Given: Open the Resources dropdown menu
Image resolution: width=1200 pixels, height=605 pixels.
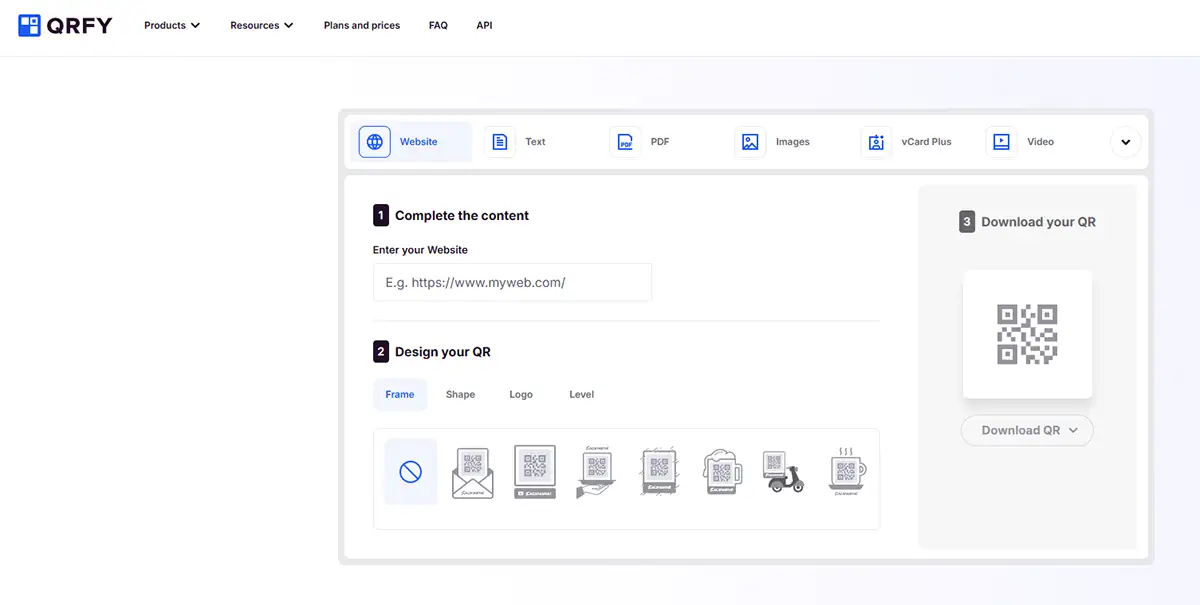Looking at the screenshot, I should tap(261, 25).
